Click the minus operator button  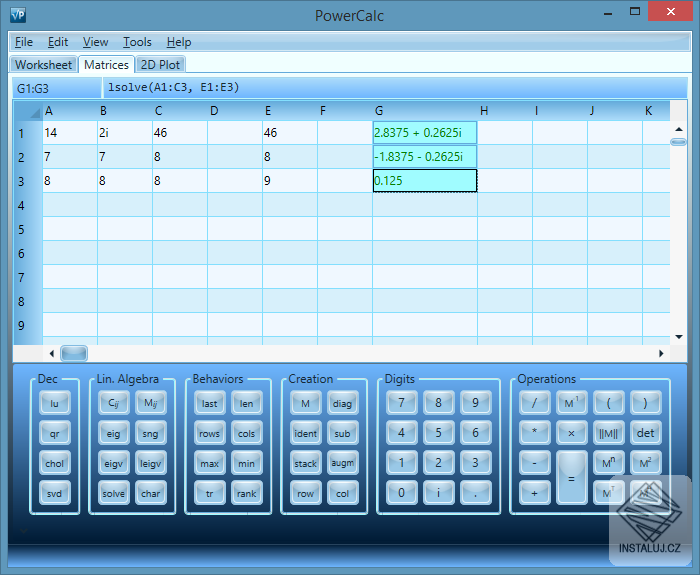(x=534, y=462)
